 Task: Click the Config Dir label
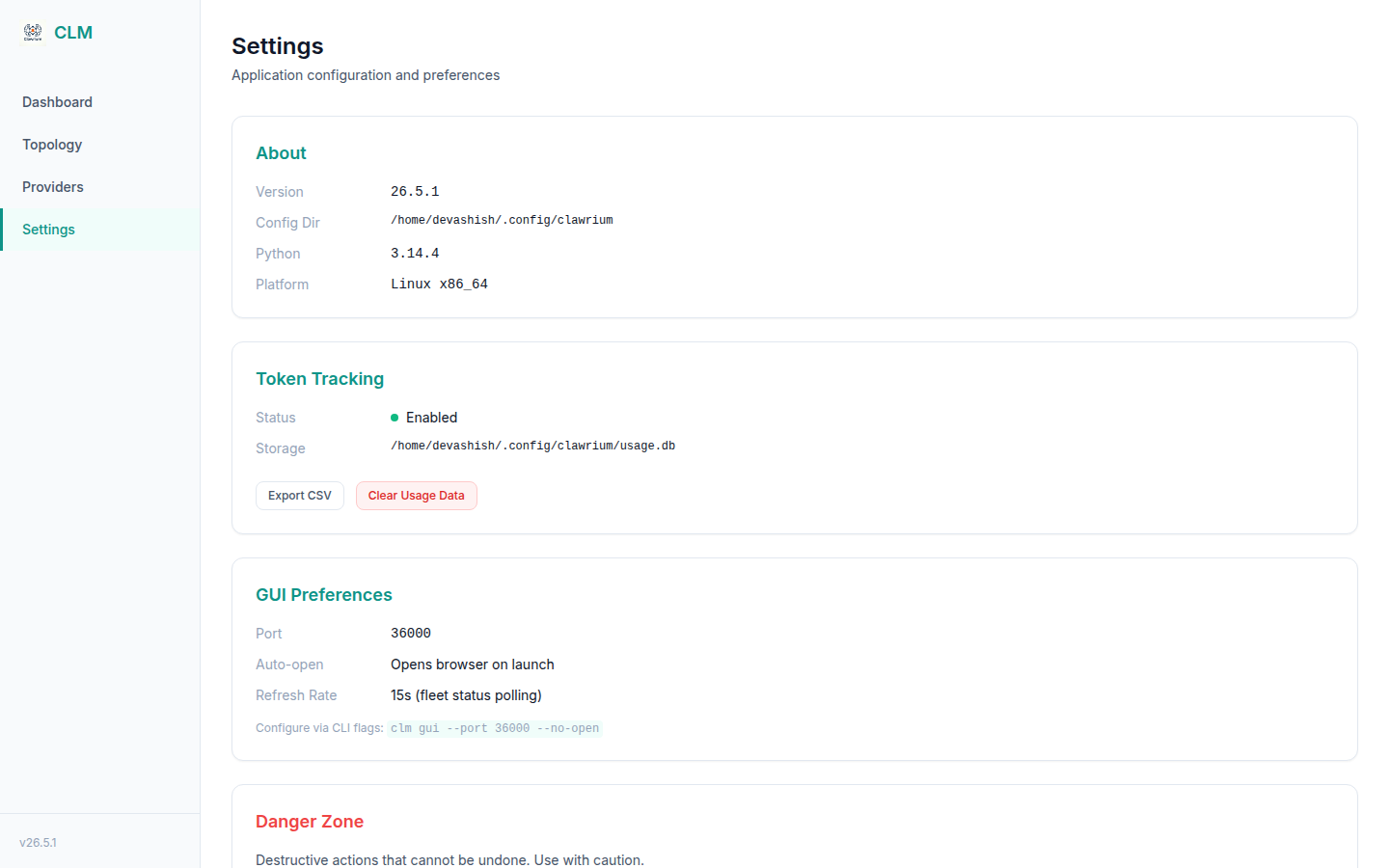click(287, 223)
